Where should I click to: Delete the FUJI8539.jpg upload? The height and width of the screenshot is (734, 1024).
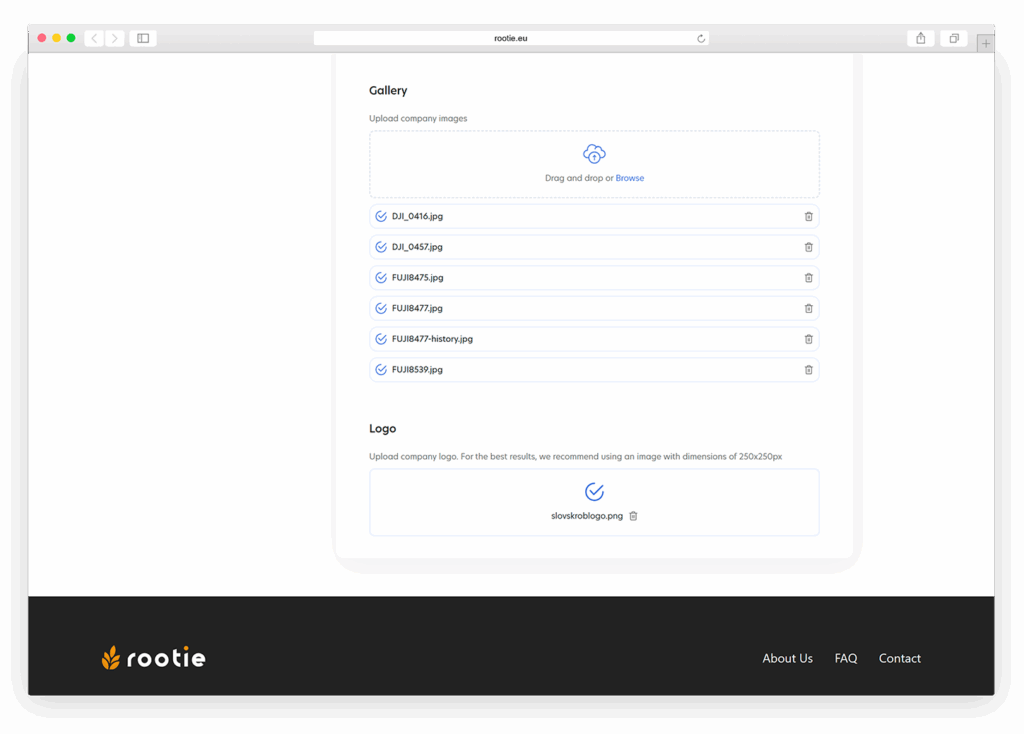pyautogui.click(x=808, y=370)
